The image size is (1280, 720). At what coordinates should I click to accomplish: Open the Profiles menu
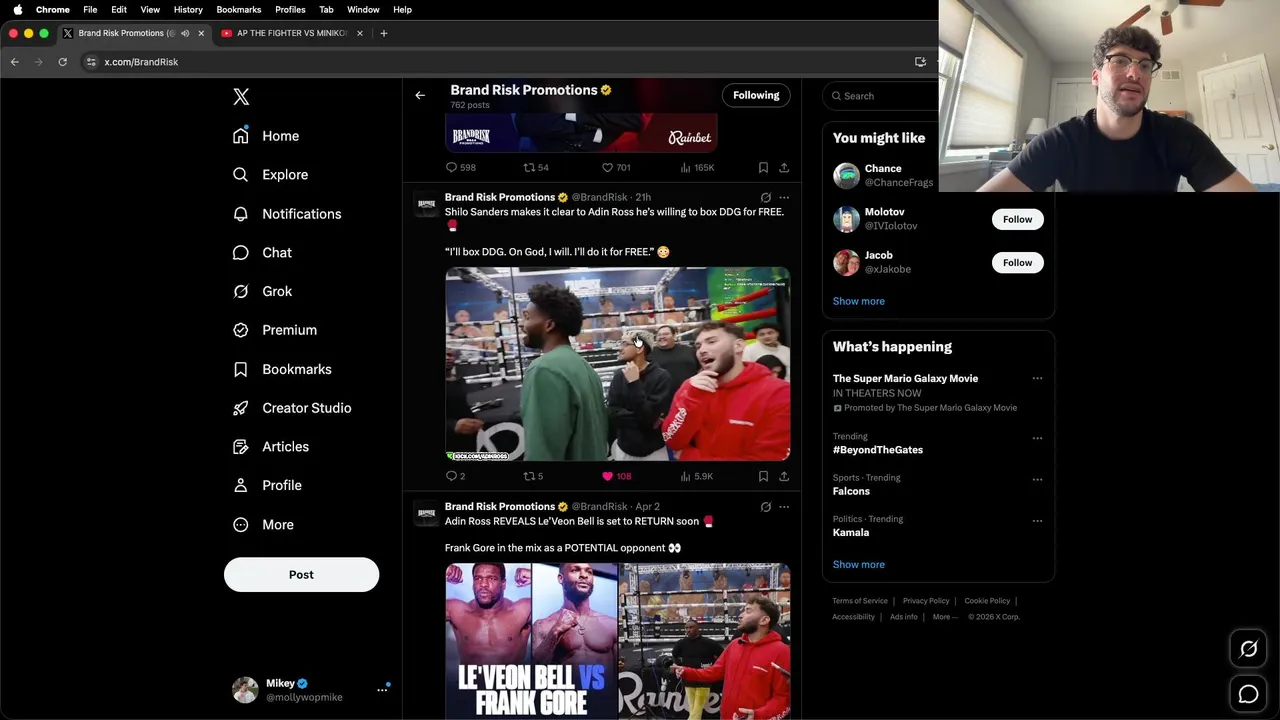tap(290, 10)
